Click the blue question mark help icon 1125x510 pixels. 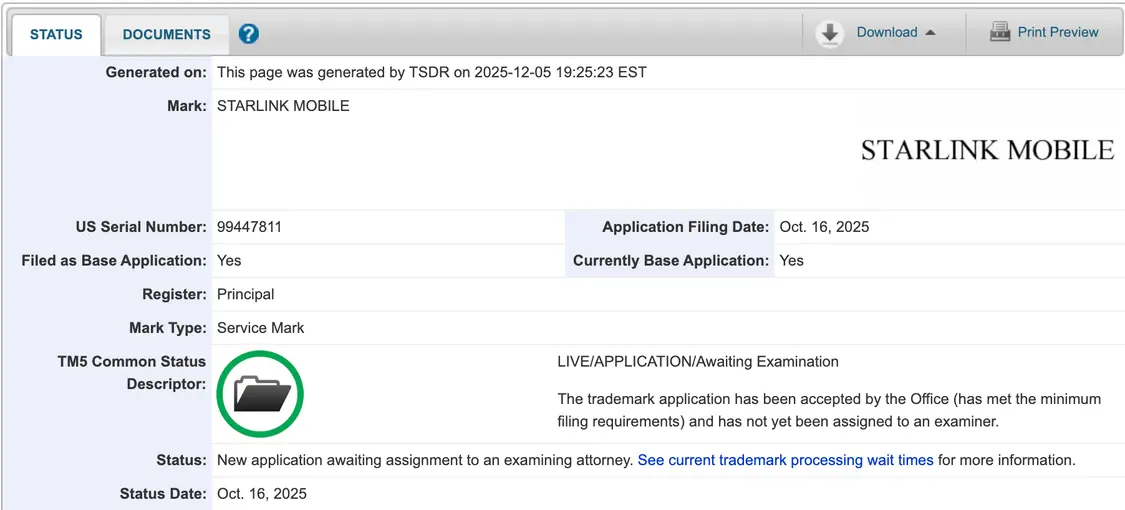(249, 34)
